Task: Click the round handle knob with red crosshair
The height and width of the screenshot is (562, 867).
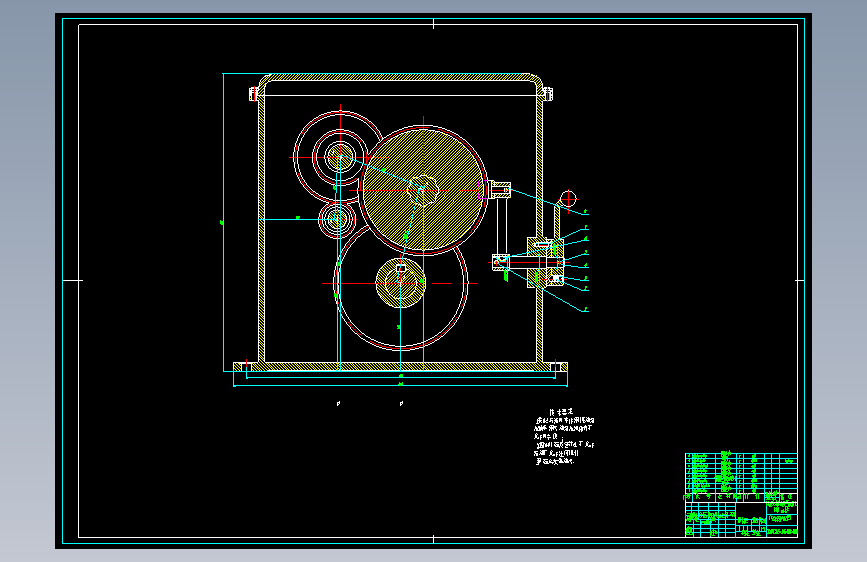Action: coord(568,198)
